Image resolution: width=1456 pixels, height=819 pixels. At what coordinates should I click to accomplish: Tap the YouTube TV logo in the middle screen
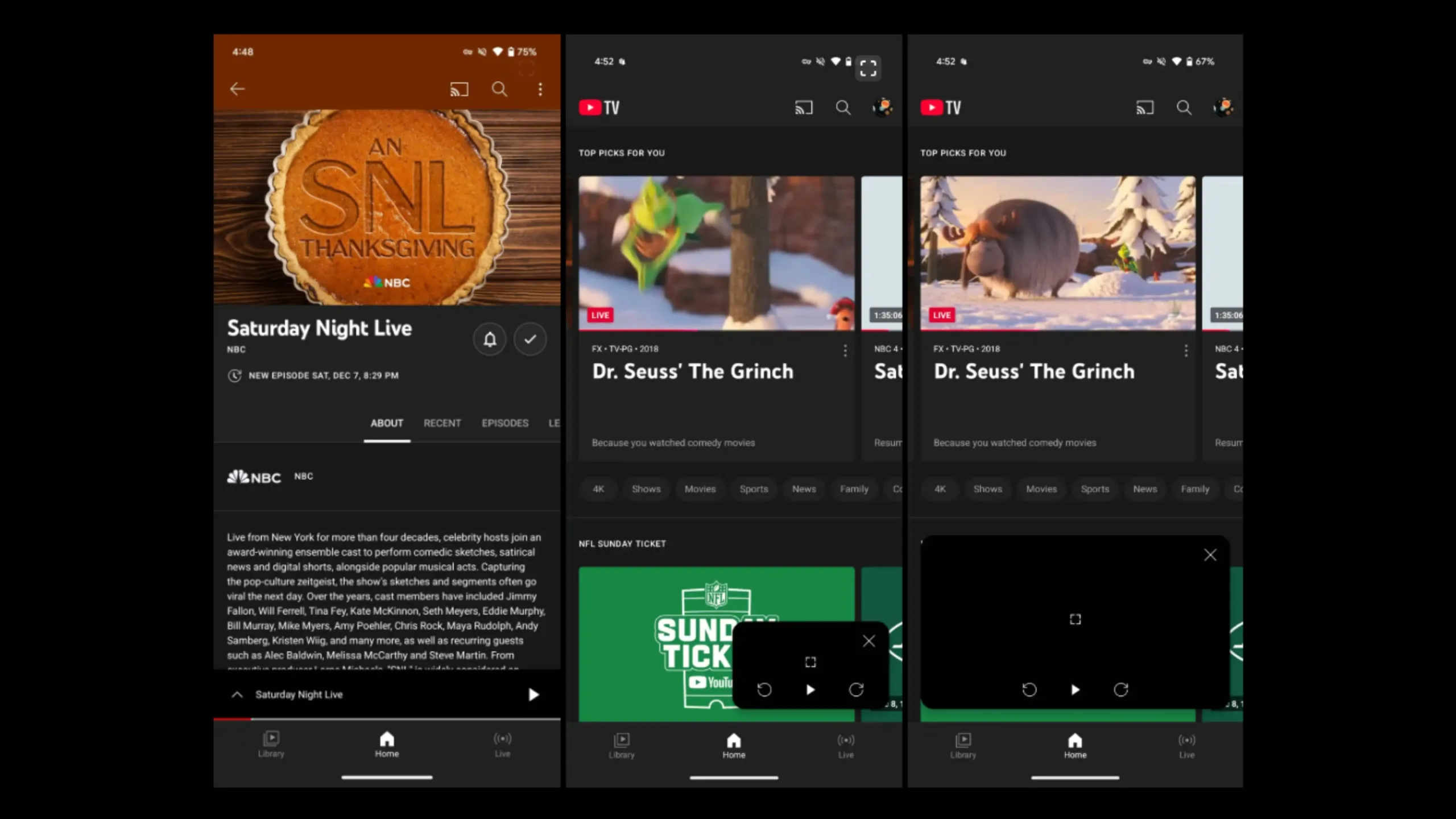click(x=599, y=107)
